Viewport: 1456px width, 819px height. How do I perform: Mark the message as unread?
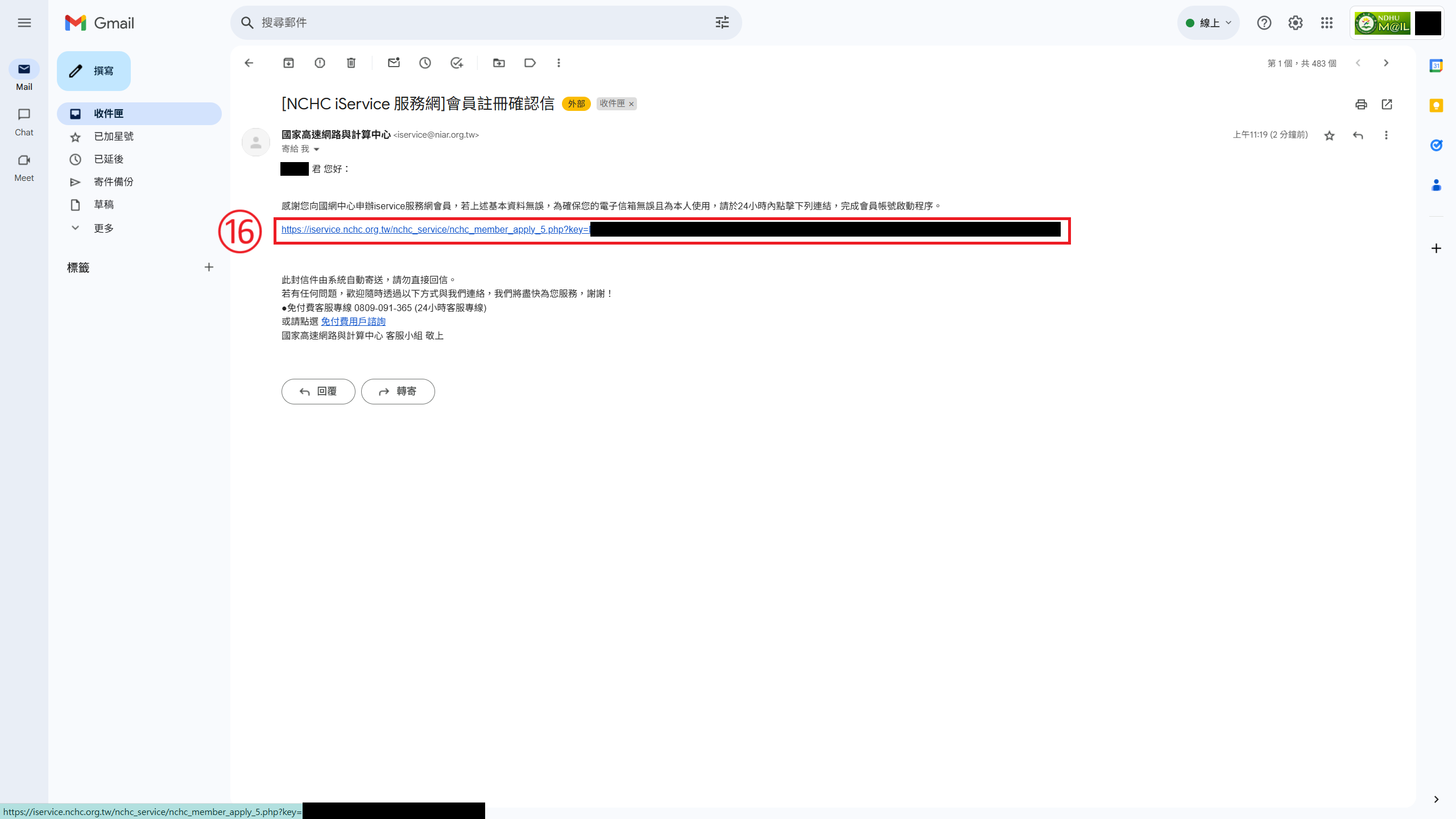click(394, 63)
